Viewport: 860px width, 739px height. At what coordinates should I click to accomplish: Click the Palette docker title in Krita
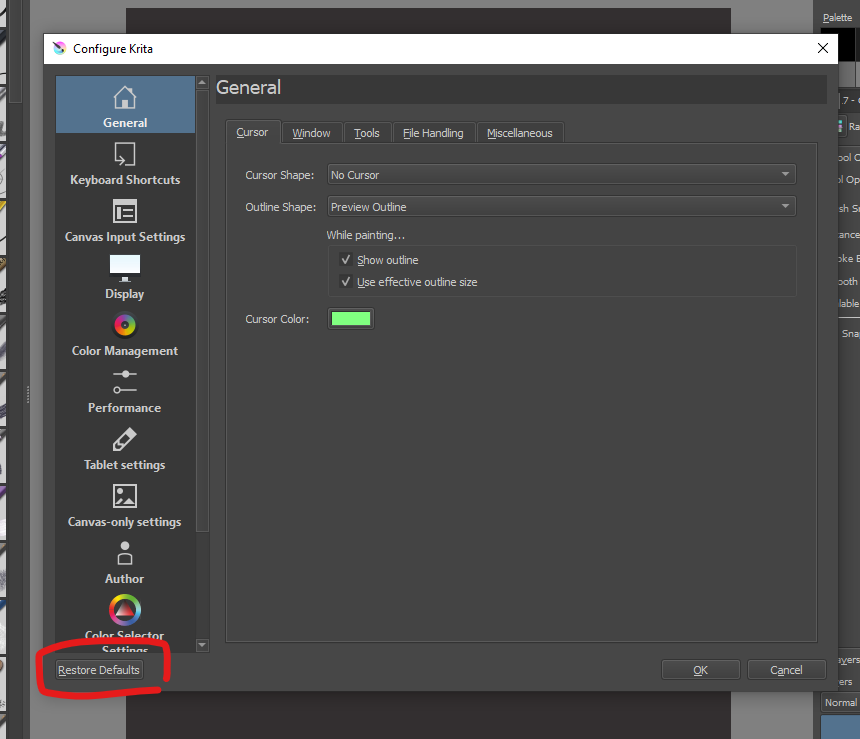838,18
